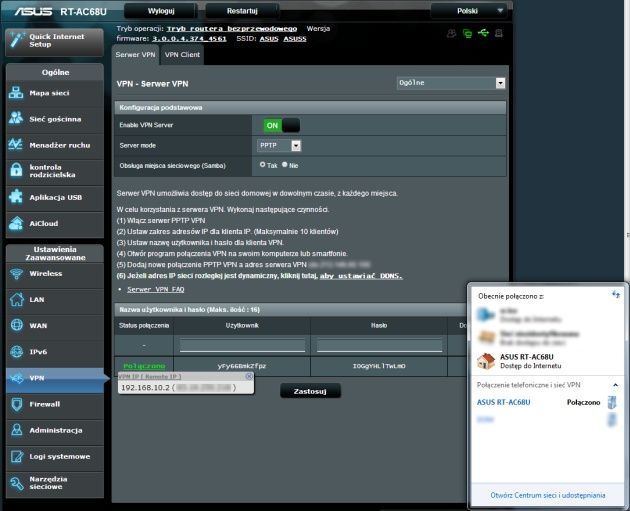
Task: Click the VPN arrows icon in sidebar
Action: click(16, 378)
